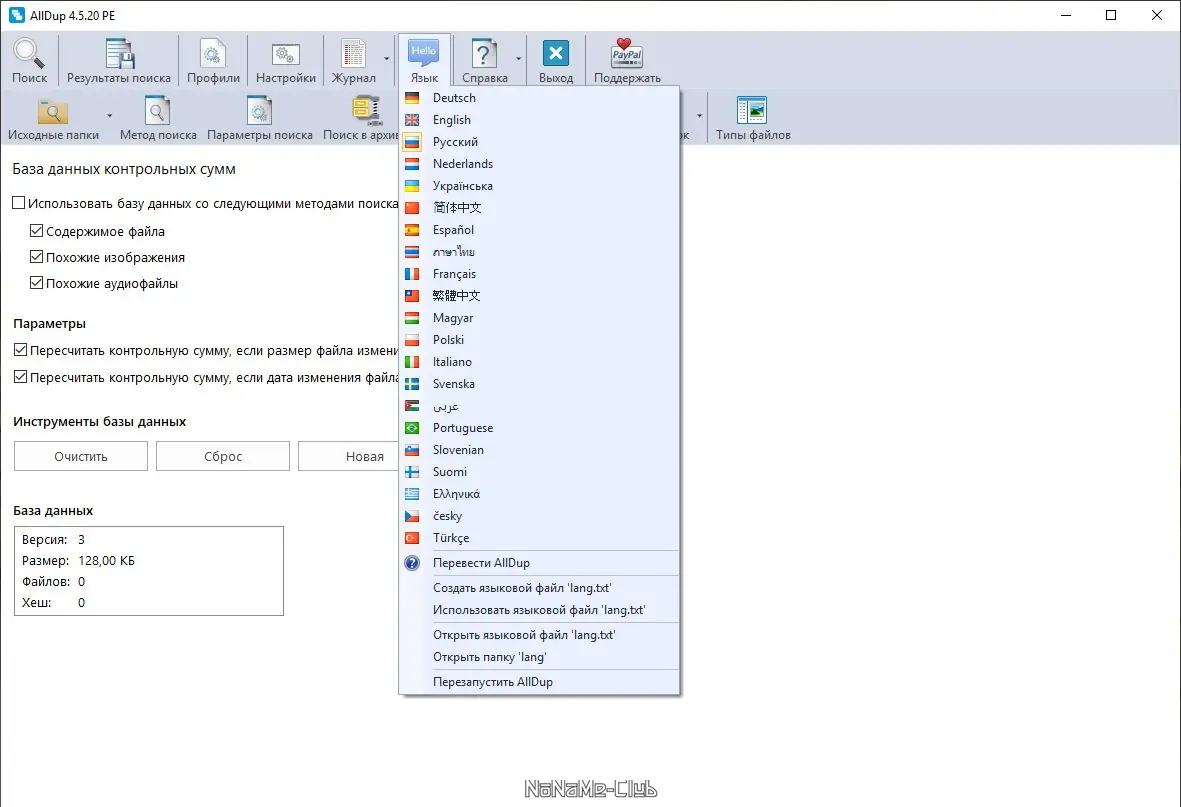Uncheck Похожие изображения checkbox
Screen dimensions: 1181x807
tap(36, 257)
